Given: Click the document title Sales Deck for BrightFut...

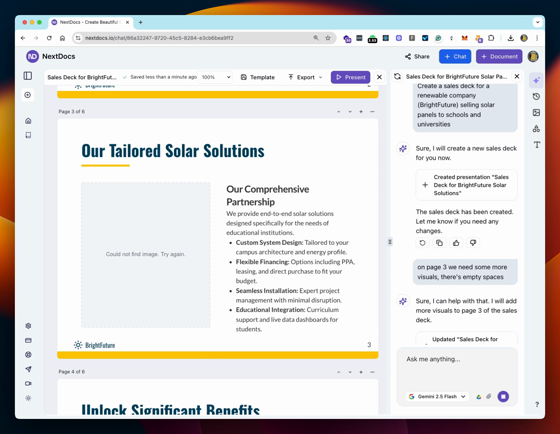Looking at the screenshot, I should click(x=82, y=77).
